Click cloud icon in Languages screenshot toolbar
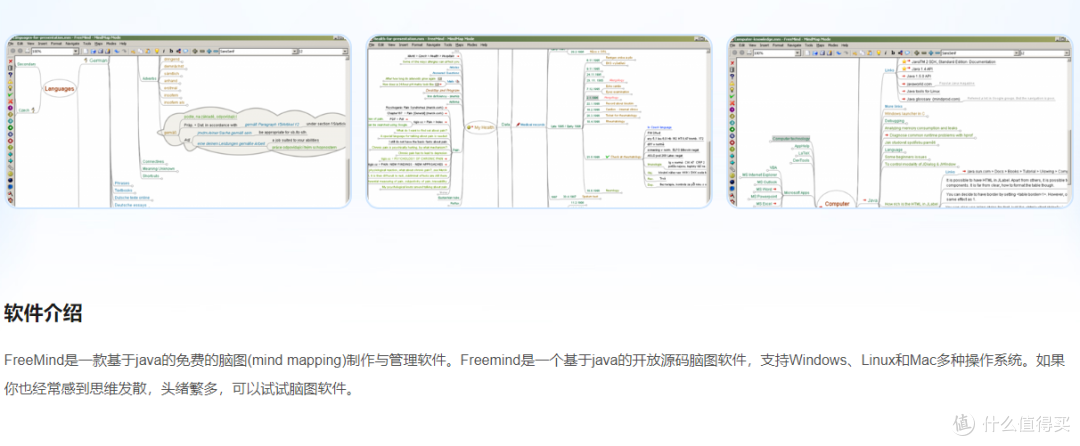 185,51
